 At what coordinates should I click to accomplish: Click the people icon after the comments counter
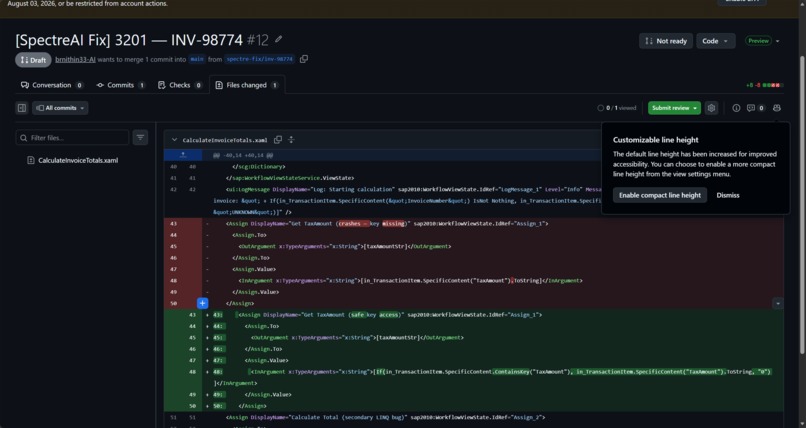(777, 108)
